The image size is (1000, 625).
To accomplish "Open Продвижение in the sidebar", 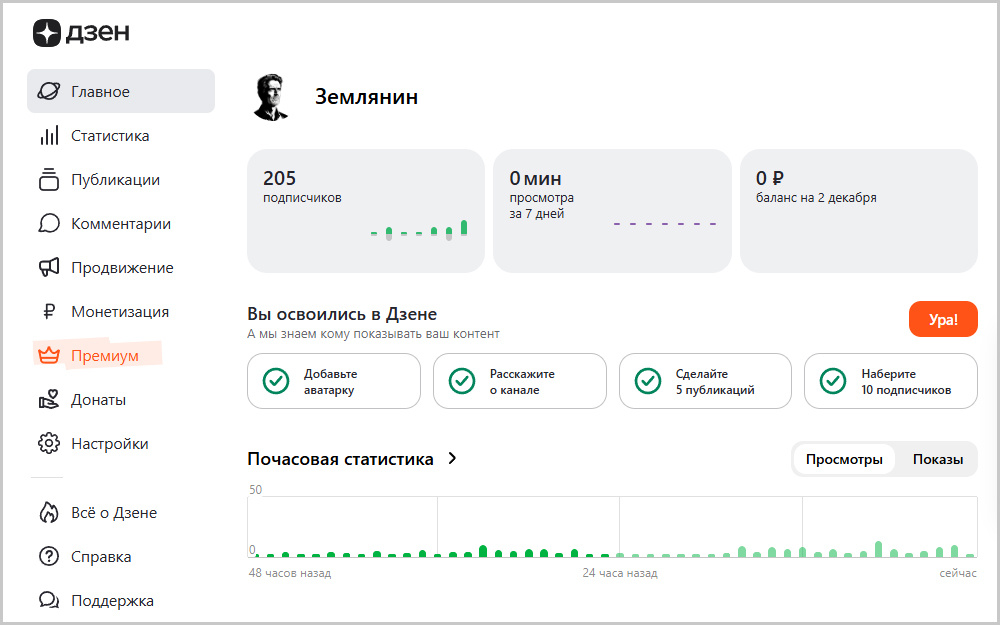I will click(x=121, y=267).
